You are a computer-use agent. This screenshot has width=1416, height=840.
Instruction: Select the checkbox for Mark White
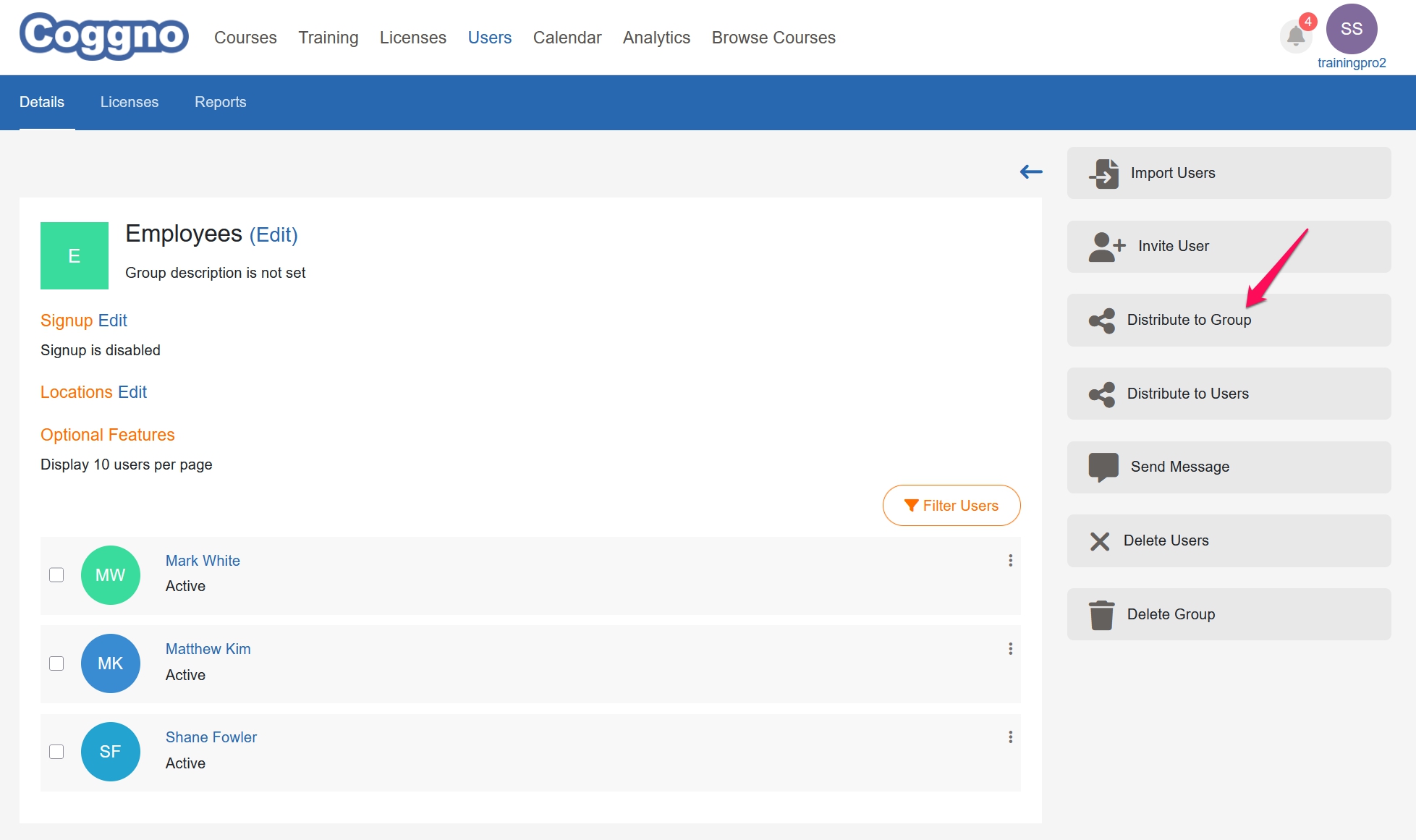56,574
